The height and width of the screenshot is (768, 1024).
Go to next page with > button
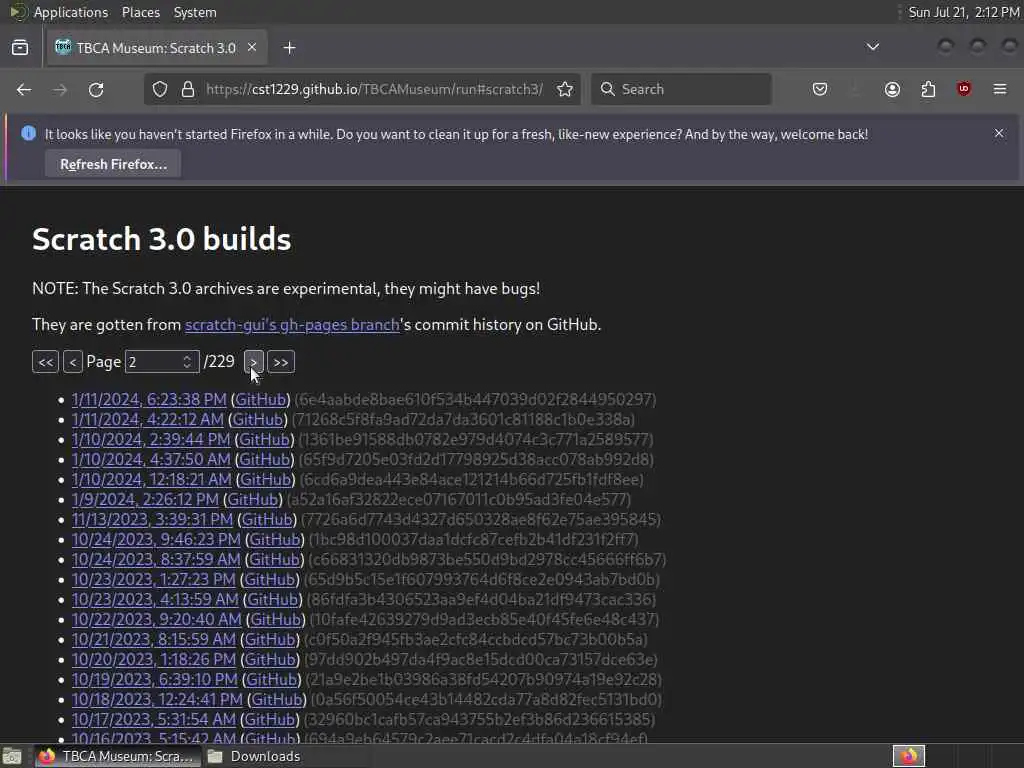click(x=253, y=362)
